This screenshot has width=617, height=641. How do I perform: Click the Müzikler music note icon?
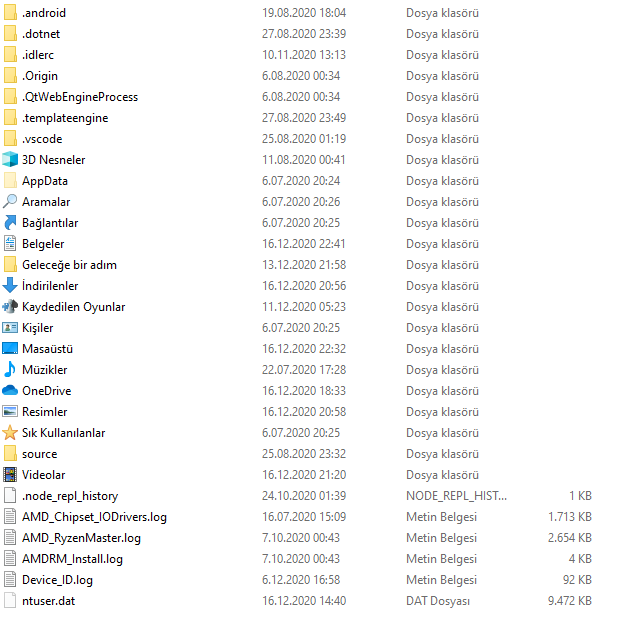[10, 370]
